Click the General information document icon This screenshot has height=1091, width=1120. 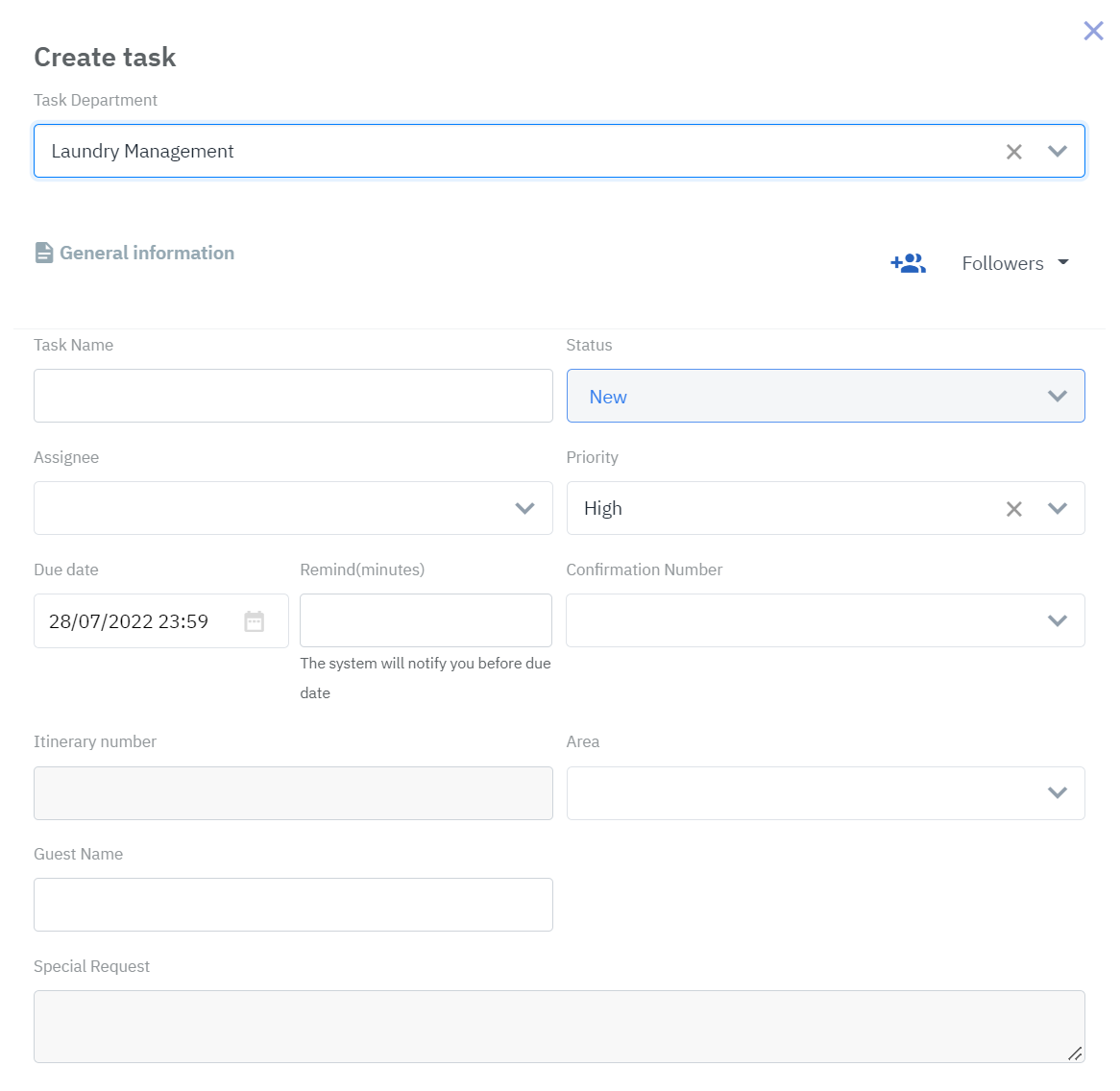click(x=44, y=253)
